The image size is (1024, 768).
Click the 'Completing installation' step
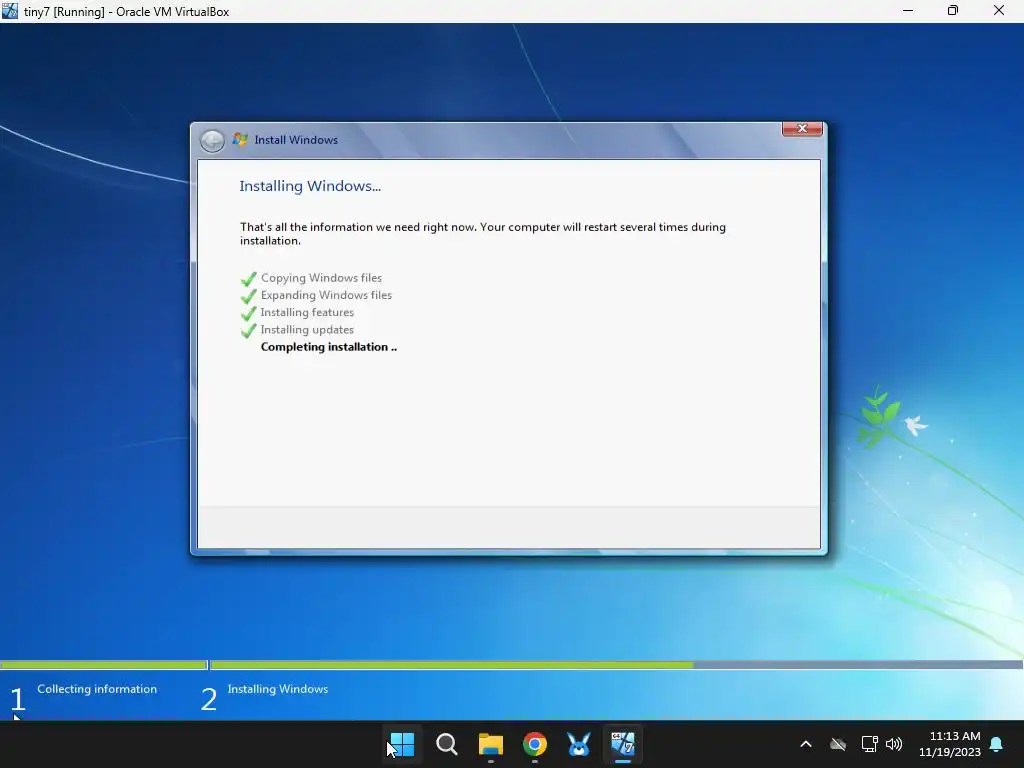(x=328, y=347)
